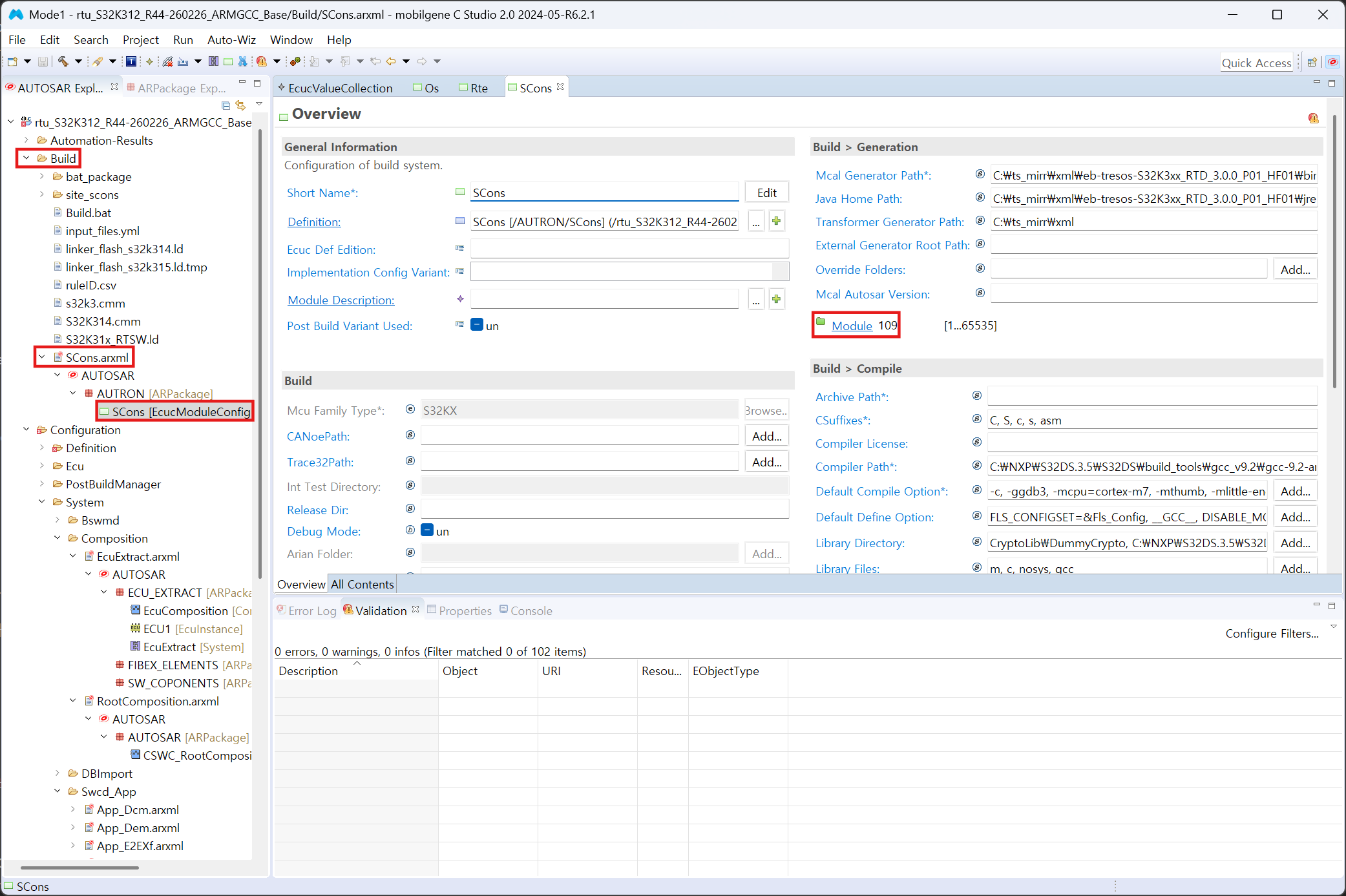This screenshot has height=896, width=1346.
Task: Click the Short Name input field
Action: coord(604,193)
